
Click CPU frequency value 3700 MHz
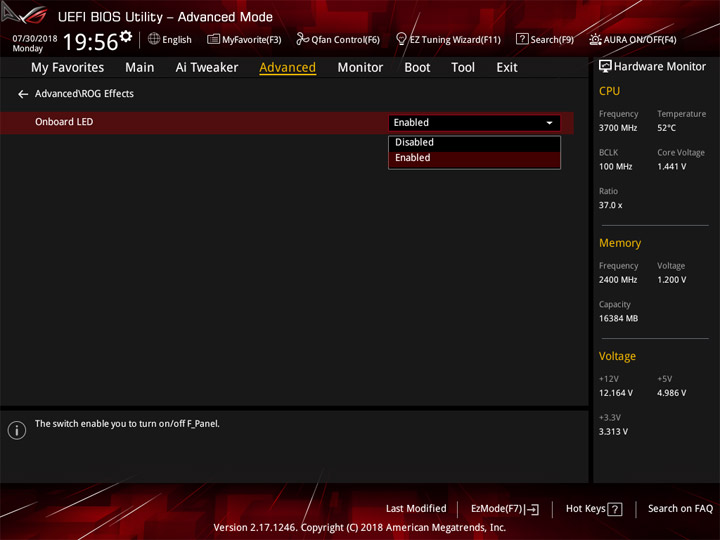coord(618,128)
